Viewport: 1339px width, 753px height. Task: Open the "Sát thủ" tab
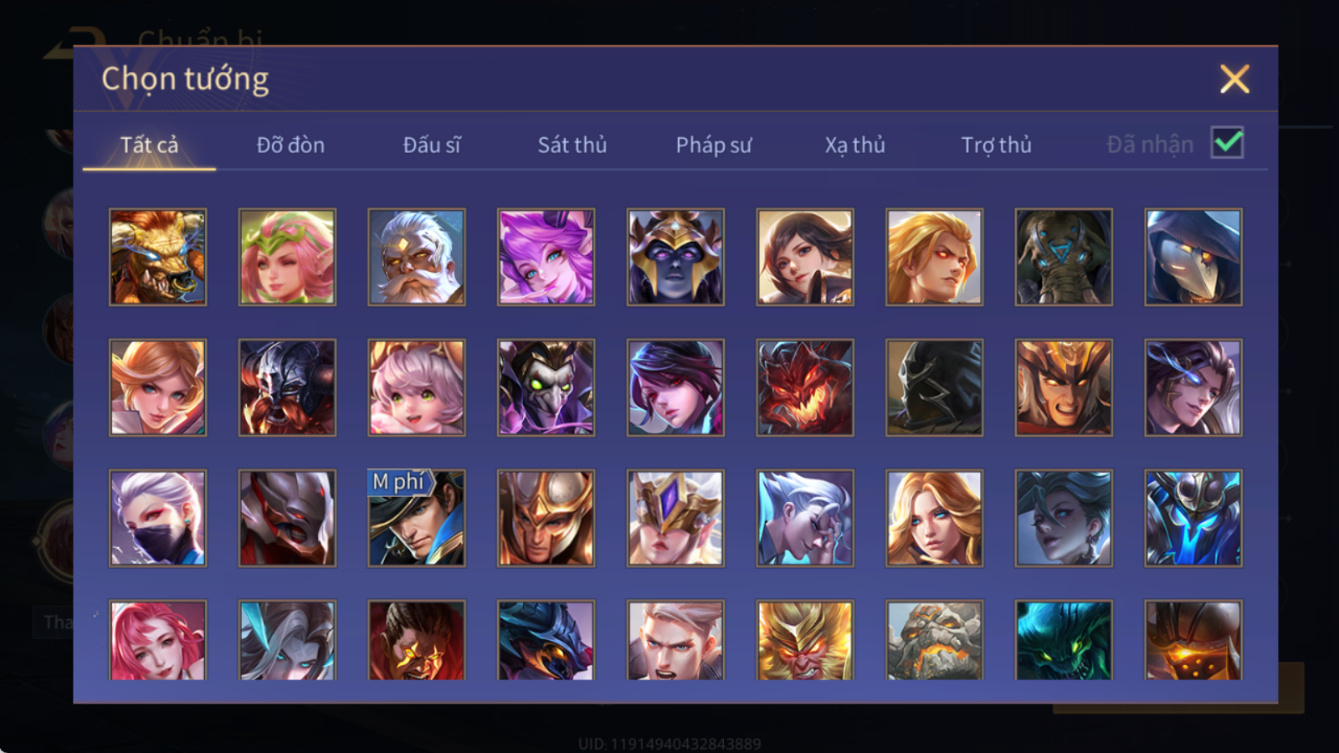[x=572, y=145]
